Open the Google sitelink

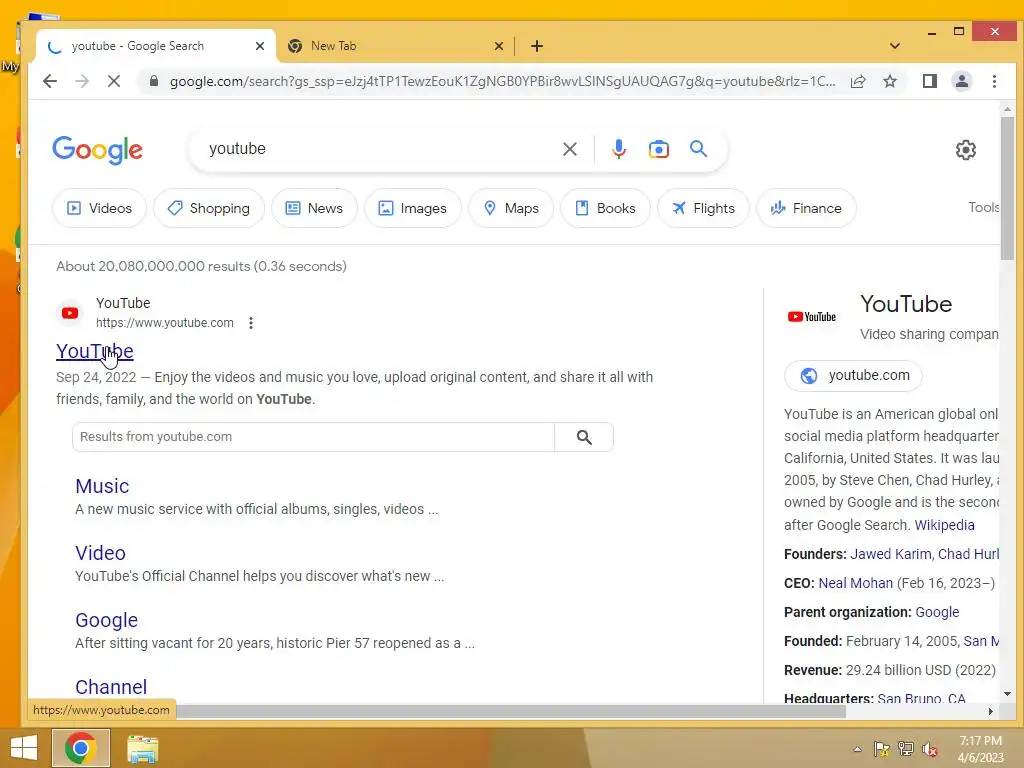coord(106,620)
